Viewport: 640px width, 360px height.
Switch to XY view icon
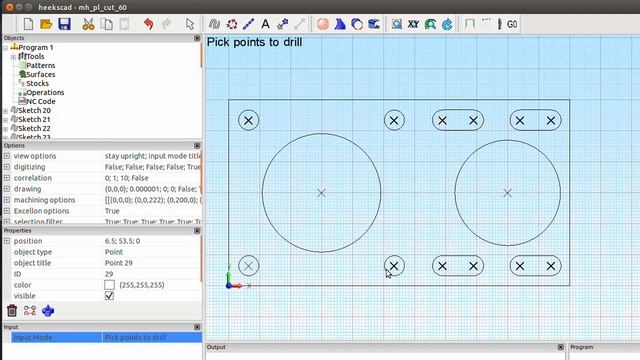click(413, 24)
